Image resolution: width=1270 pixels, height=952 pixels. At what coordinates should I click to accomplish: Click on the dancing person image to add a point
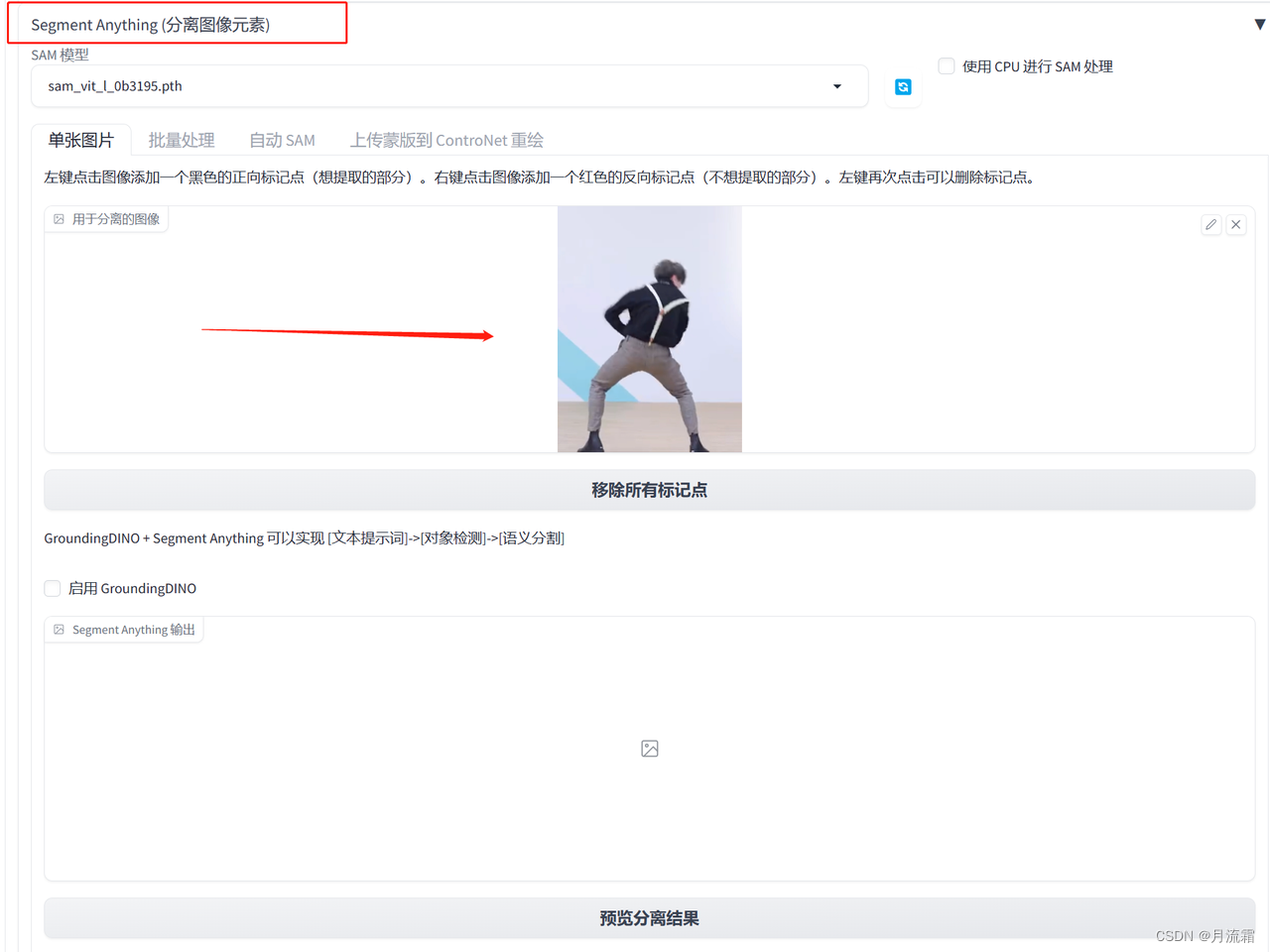[650, 329]
